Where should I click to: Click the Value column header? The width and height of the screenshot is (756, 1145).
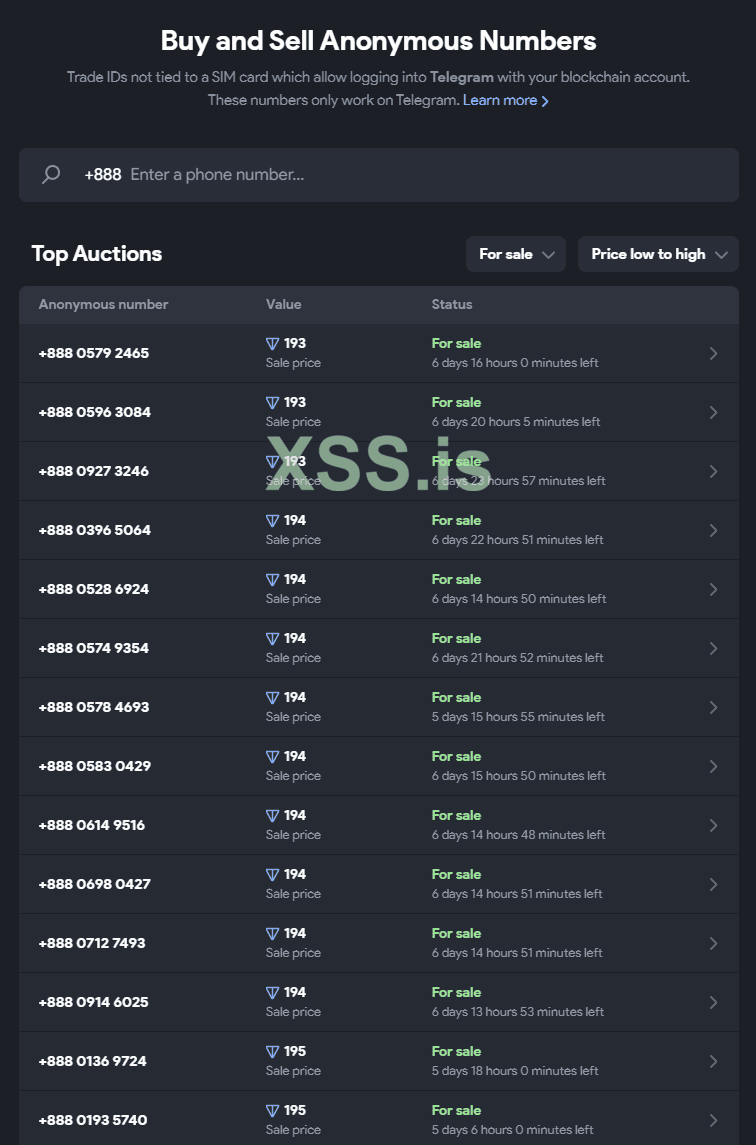[x=283, y=304]
